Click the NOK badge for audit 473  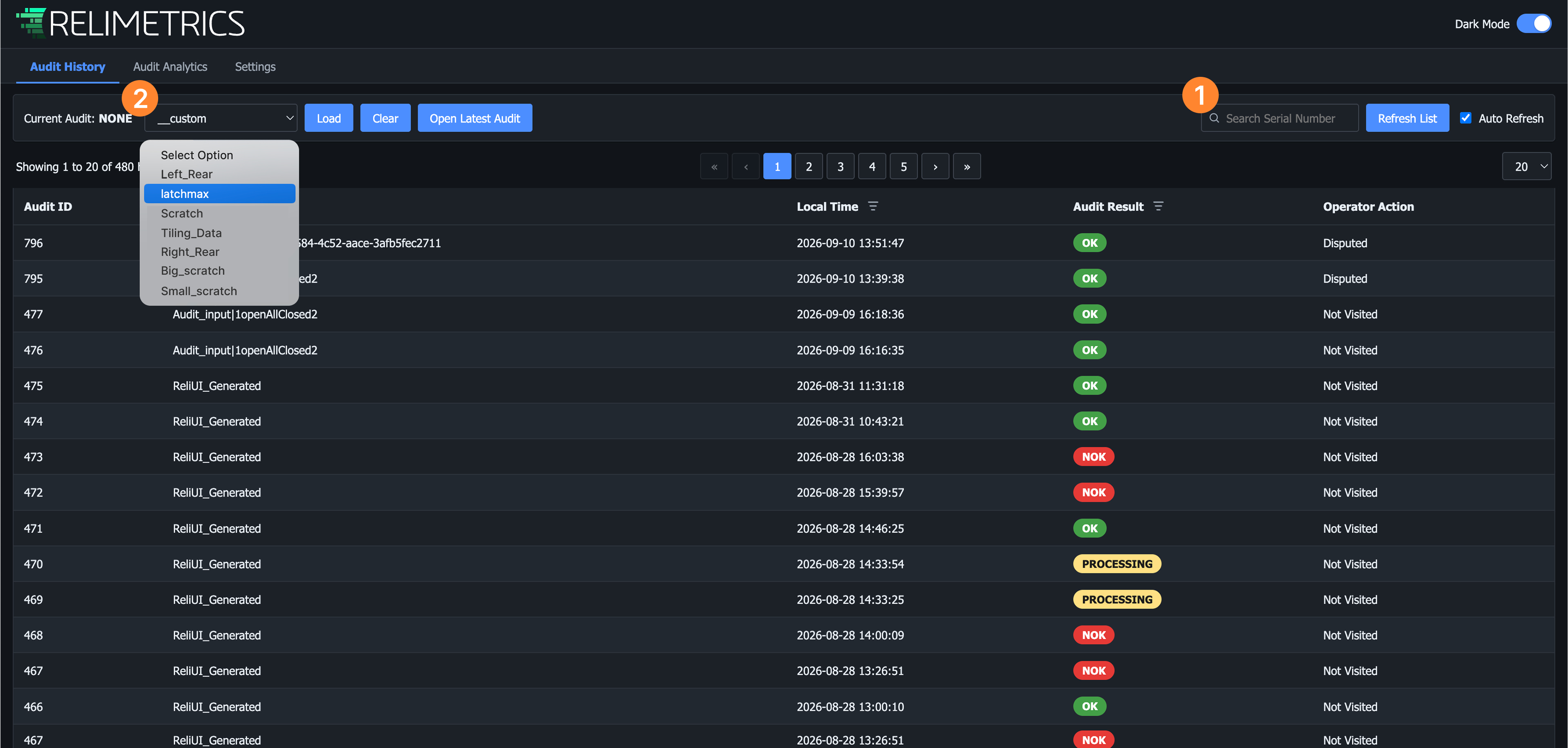point(1094,457)
